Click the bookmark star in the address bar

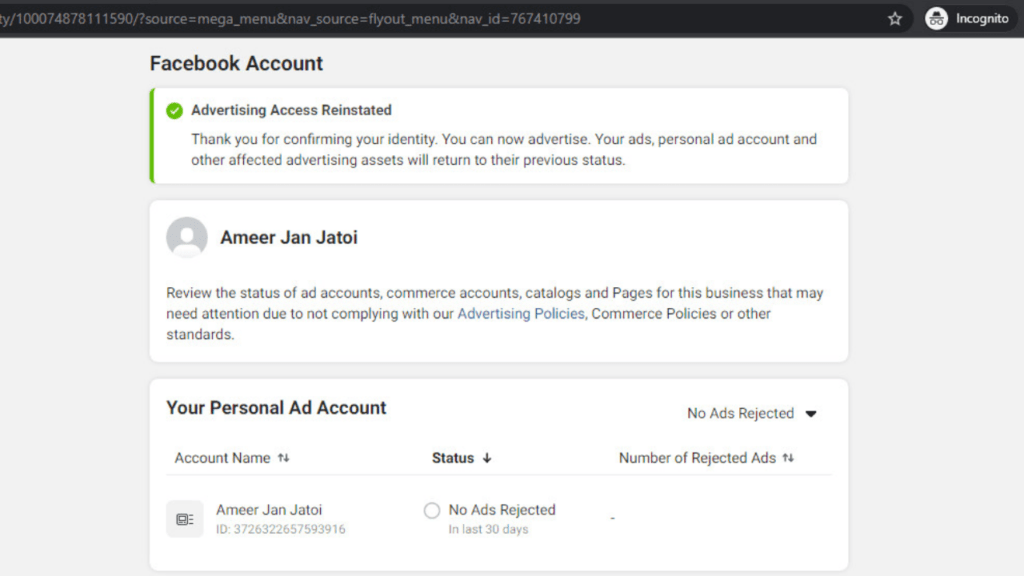(x=895, y=18)
